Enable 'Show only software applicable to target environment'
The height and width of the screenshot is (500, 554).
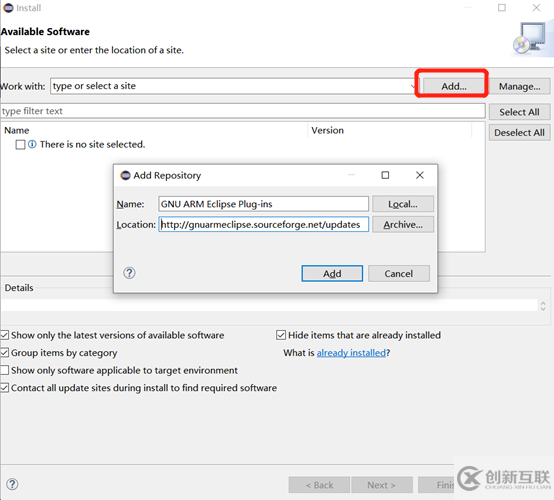5,370
